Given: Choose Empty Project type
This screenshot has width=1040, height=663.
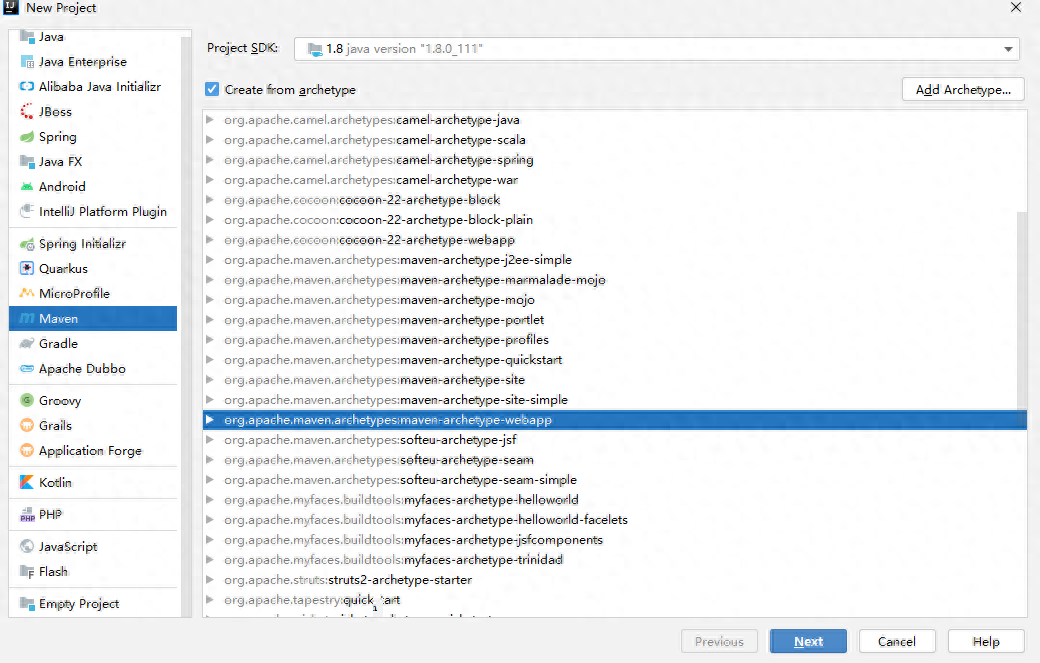Looking at the screenshot, I should (93, 603).
